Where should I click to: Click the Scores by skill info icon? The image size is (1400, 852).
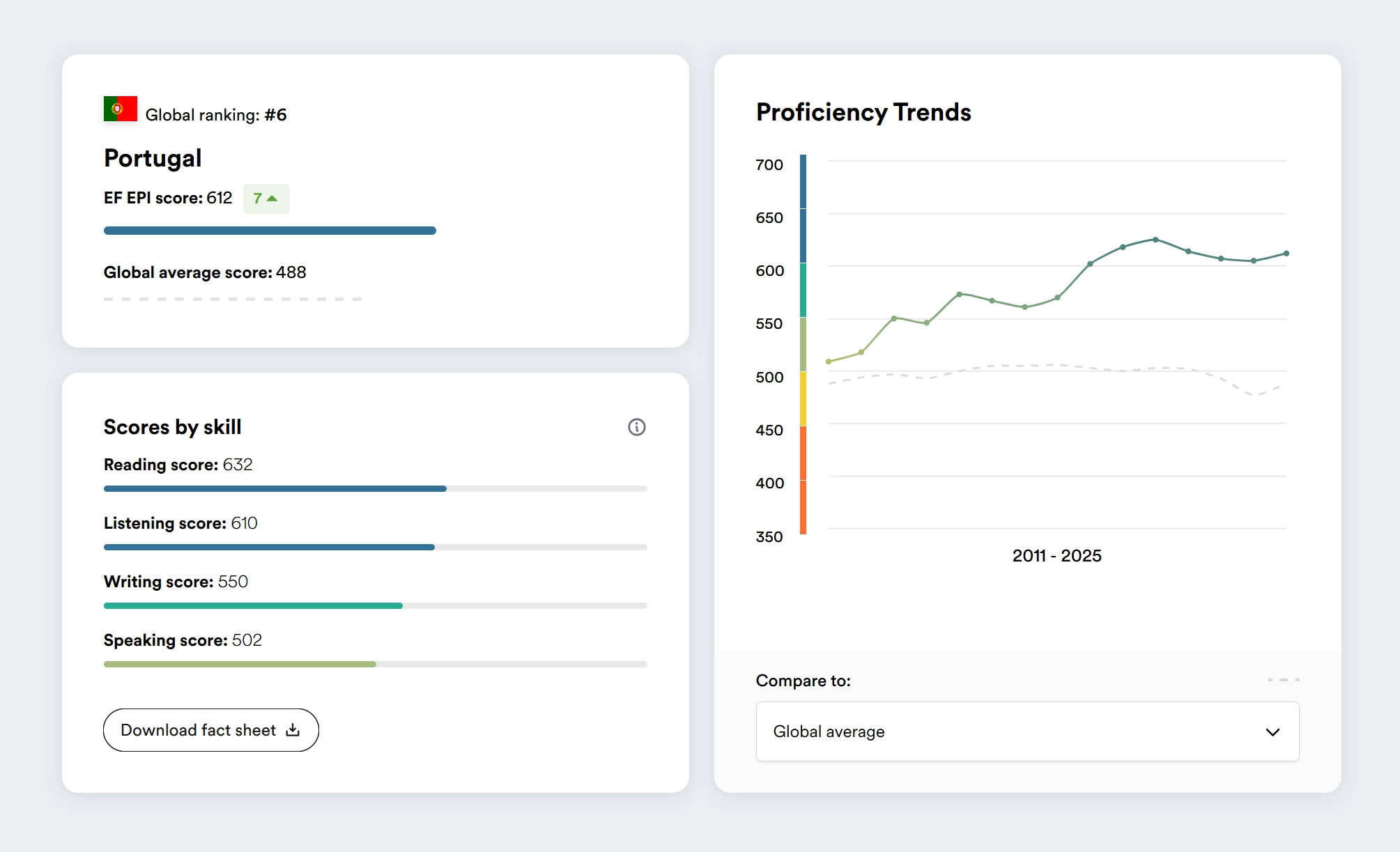click(636, 427)
